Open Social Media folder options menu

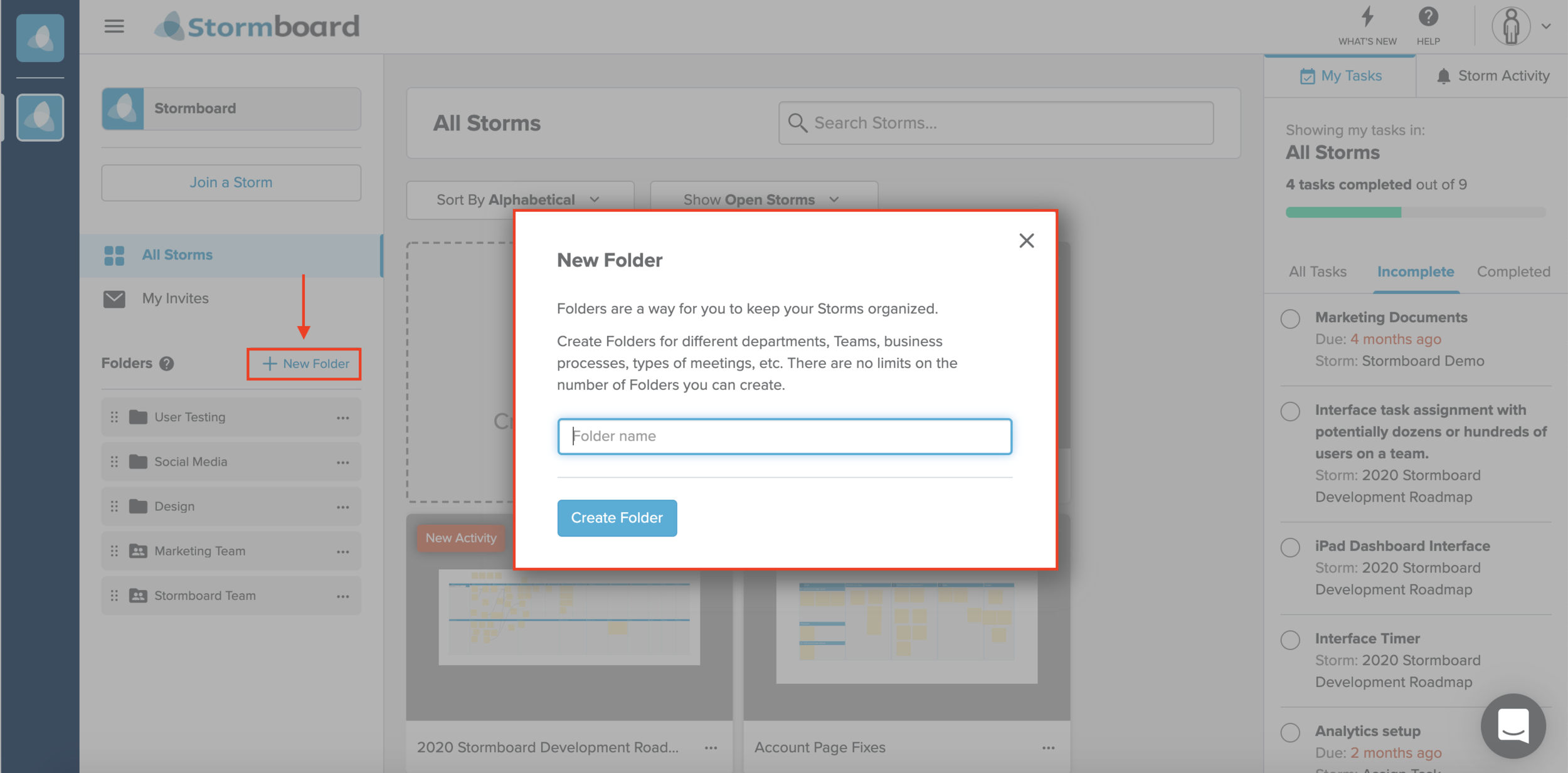point(342,462)
